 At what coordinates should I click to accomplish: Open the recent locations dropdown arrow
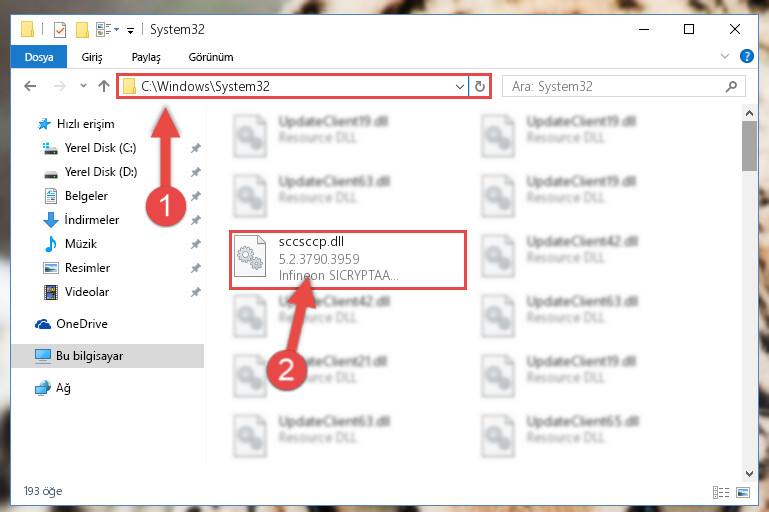(83, 86)
